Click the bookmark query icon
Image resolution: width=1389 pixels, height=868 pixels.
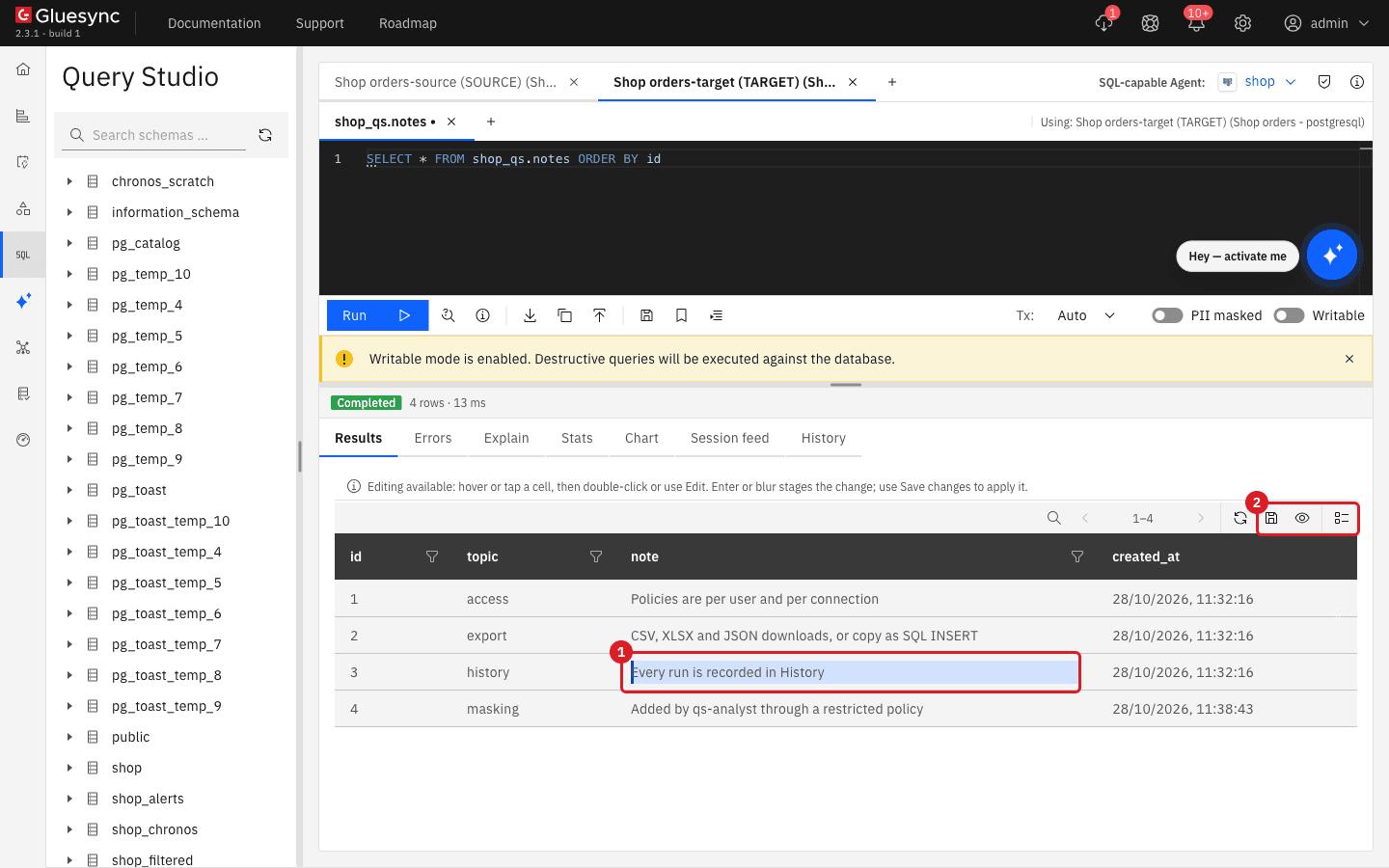pyautogui.click(x=681, y=315)
